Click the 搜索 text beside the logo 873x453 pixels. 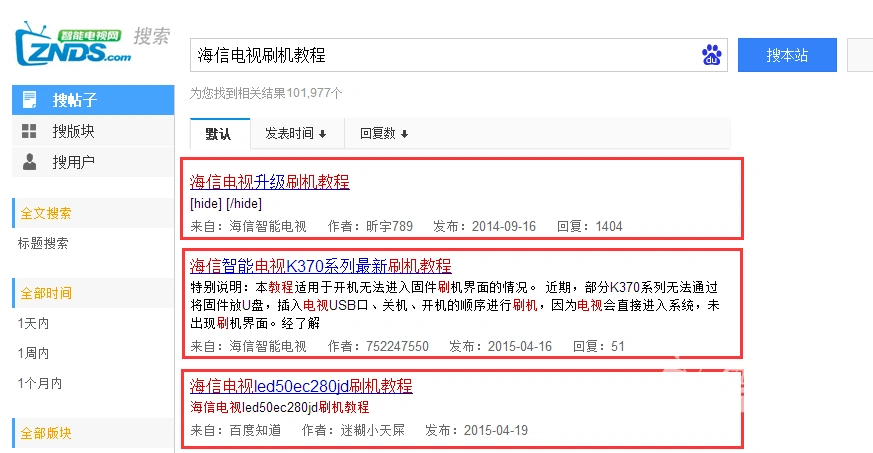click(151, 36)
